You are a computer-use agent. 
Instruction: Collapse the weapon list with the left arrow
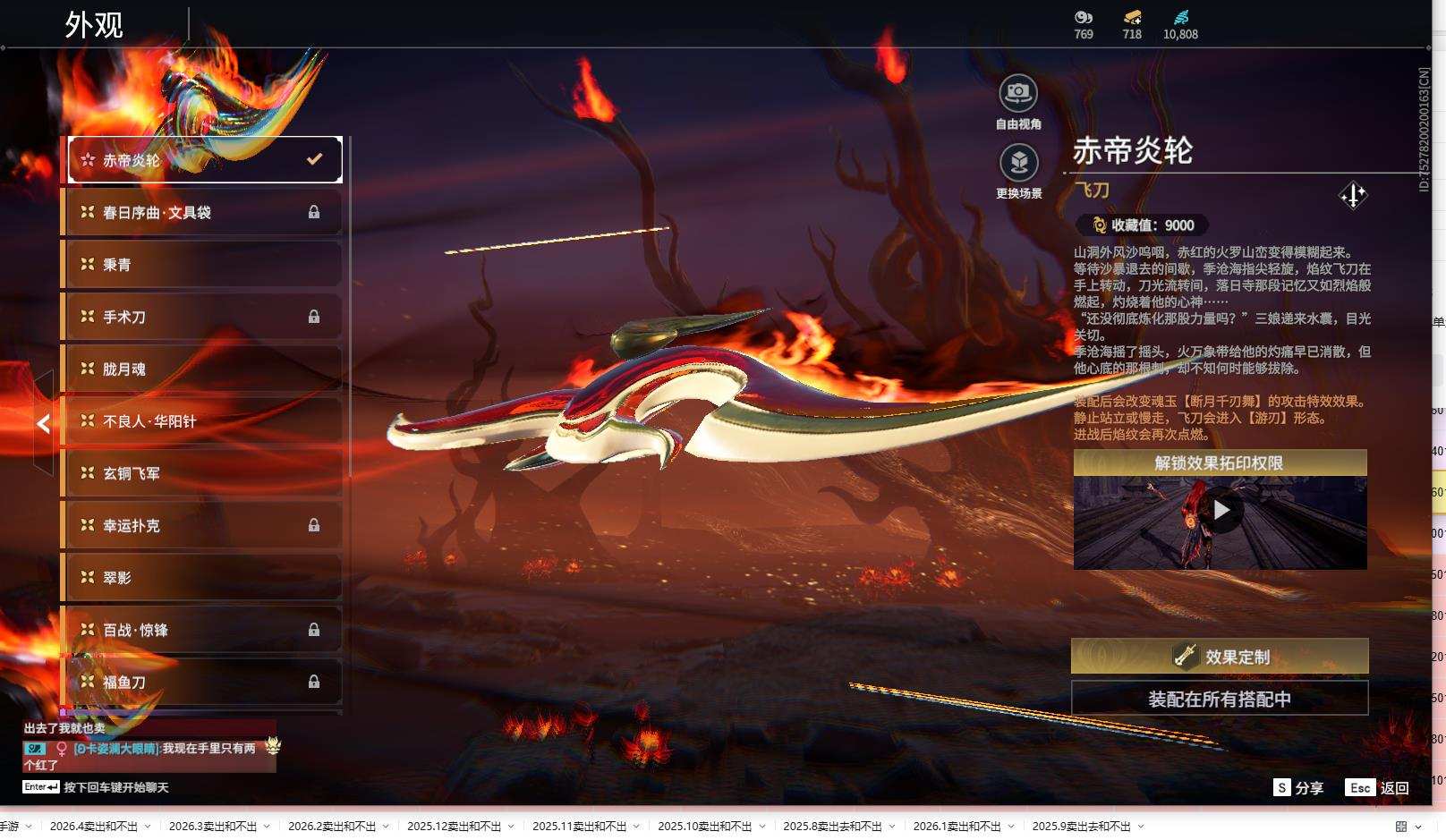(x=42, y=423)
